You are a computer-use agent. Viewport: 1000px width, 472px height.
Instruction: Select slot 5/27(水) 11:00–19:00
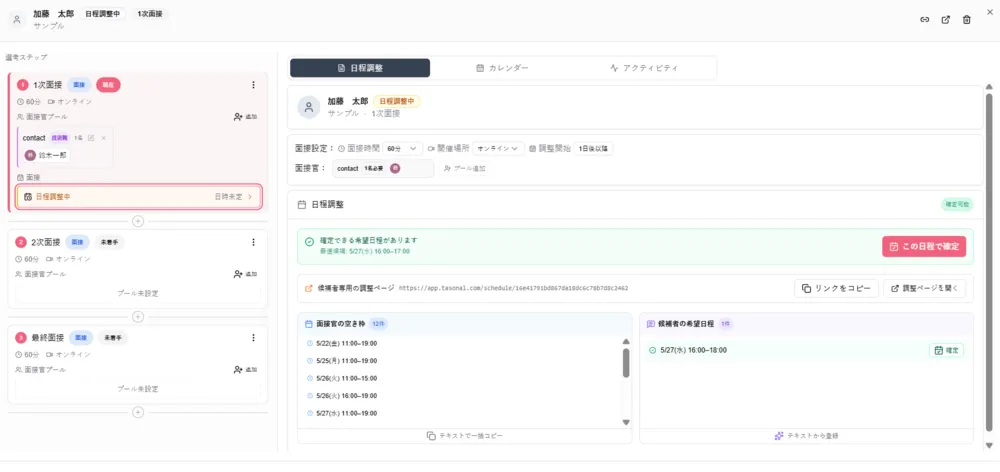(347, 413)
